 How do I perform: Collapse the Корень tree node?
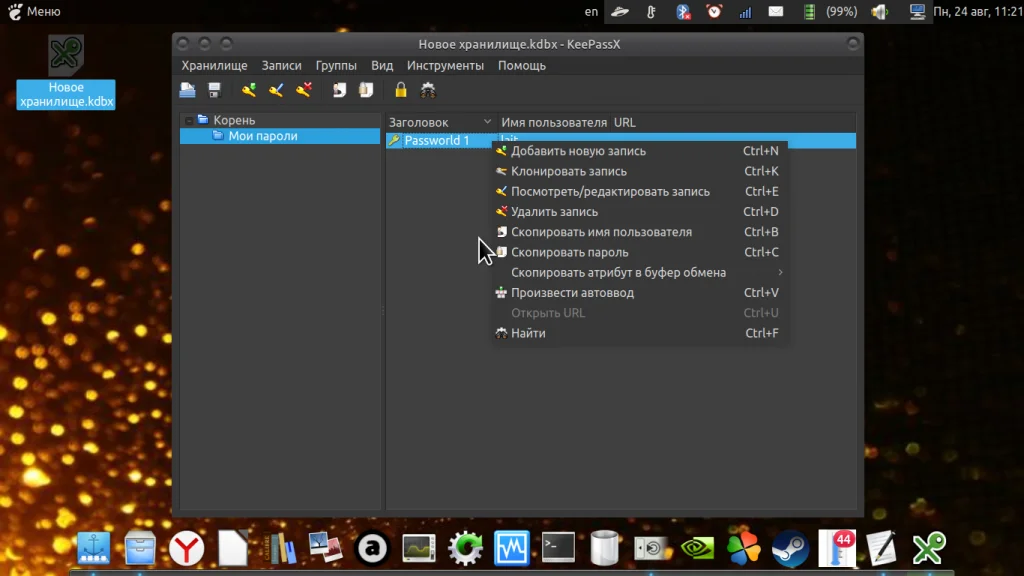pos(188,121)
